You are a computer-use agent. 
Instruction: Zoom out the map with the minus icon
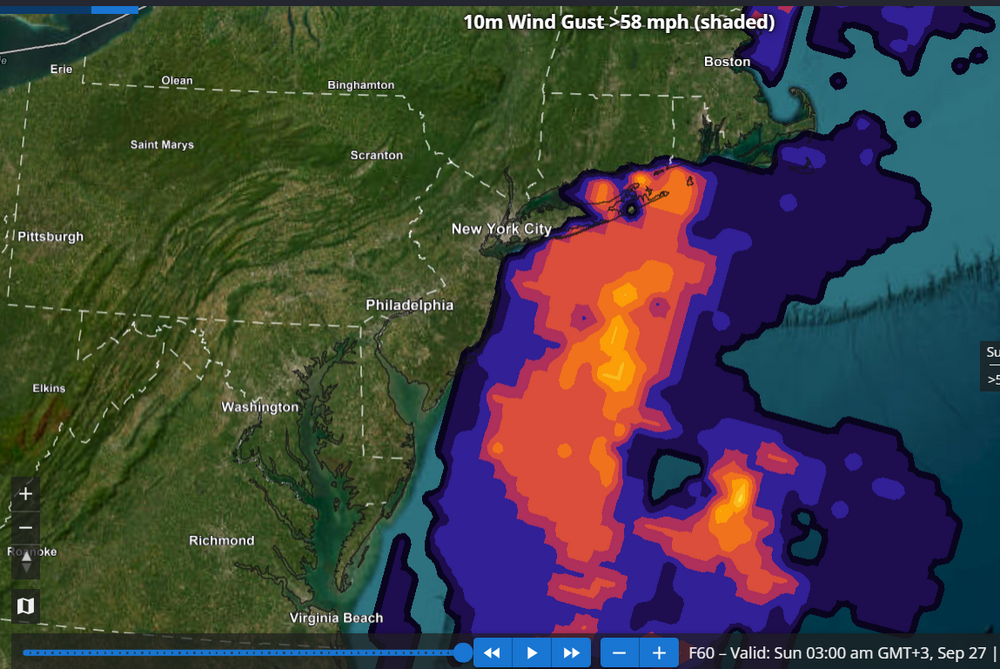point(26,527)
